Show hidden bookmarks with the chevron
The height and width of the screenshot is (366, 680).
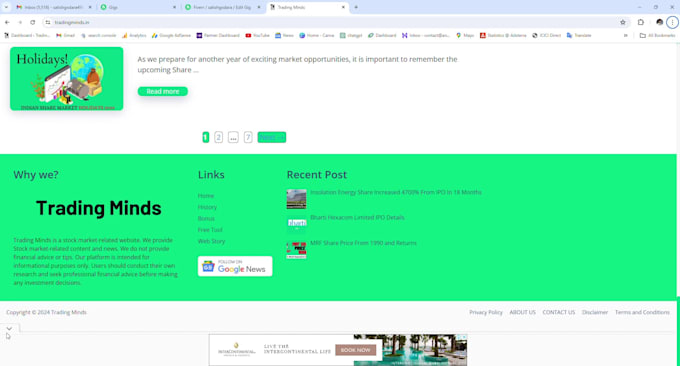click(625, 35)
